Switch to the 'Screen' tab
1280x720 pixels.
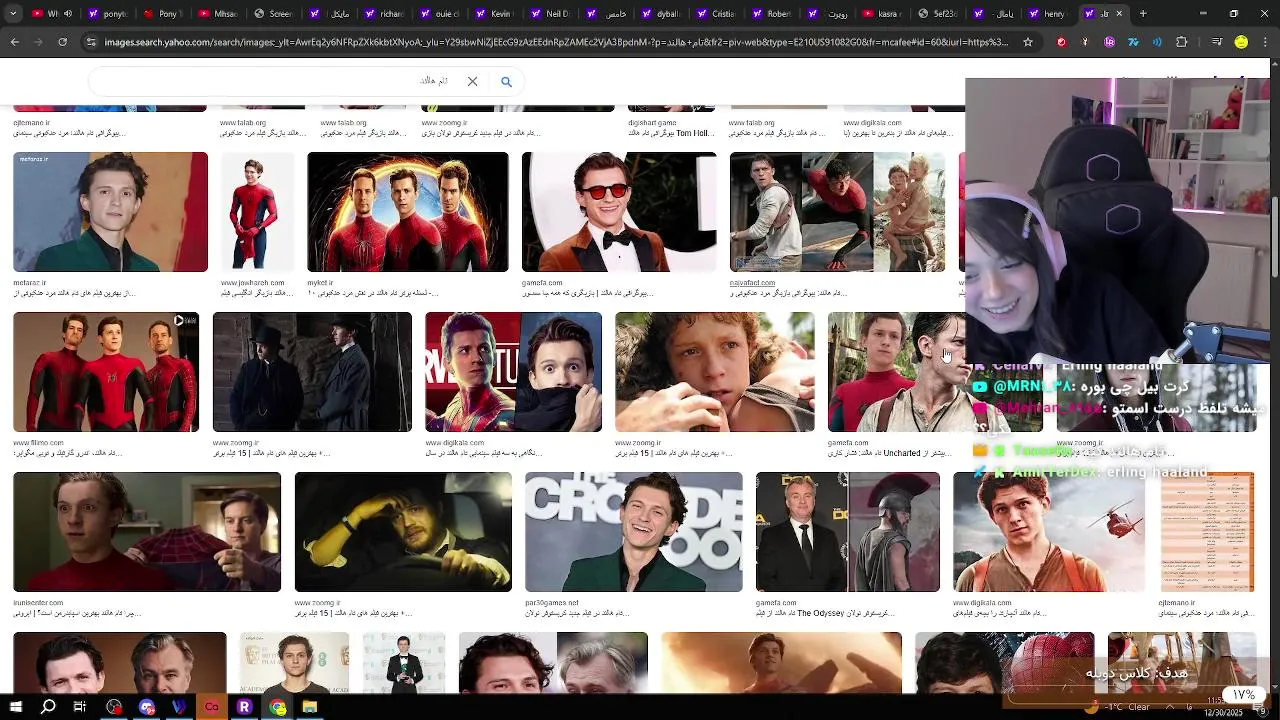click(272, 14)
